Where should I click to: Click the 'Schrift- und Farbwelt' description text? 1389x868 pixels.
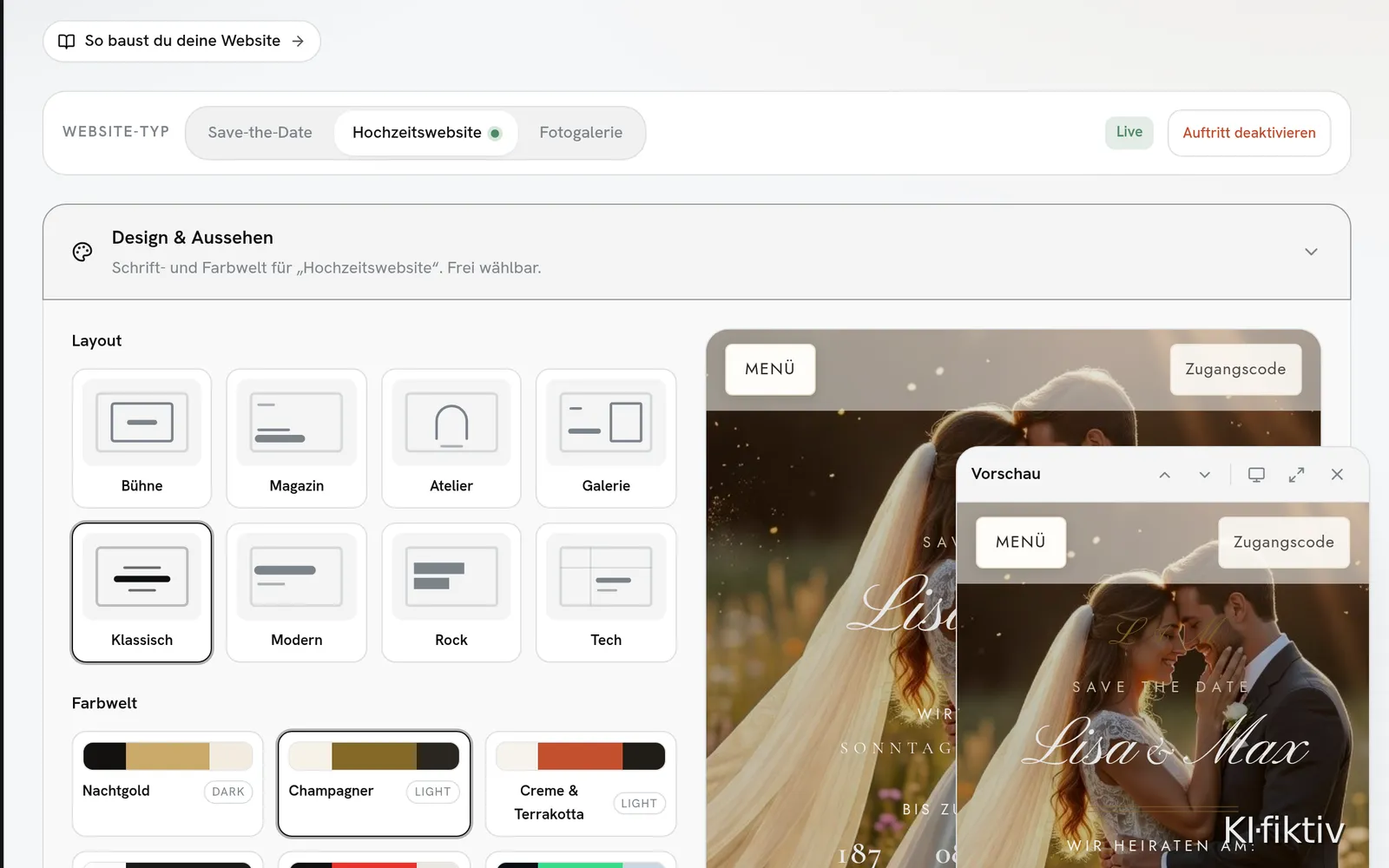click(326, 268)
